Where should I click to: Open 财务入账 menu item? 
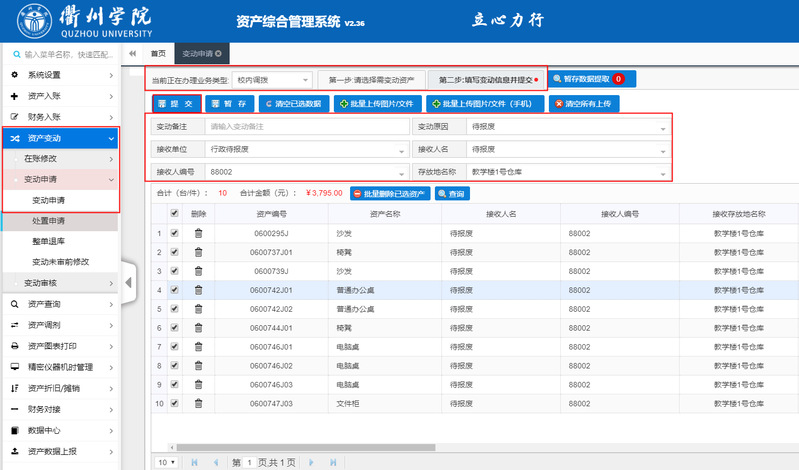pyautogui.click(x=61, y=117)
